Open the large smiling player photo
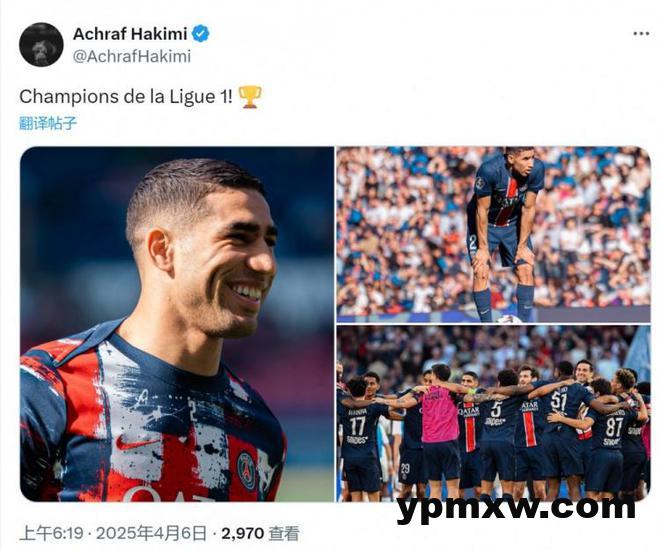This screenshot has width=660, height=550. pos(177,324)
